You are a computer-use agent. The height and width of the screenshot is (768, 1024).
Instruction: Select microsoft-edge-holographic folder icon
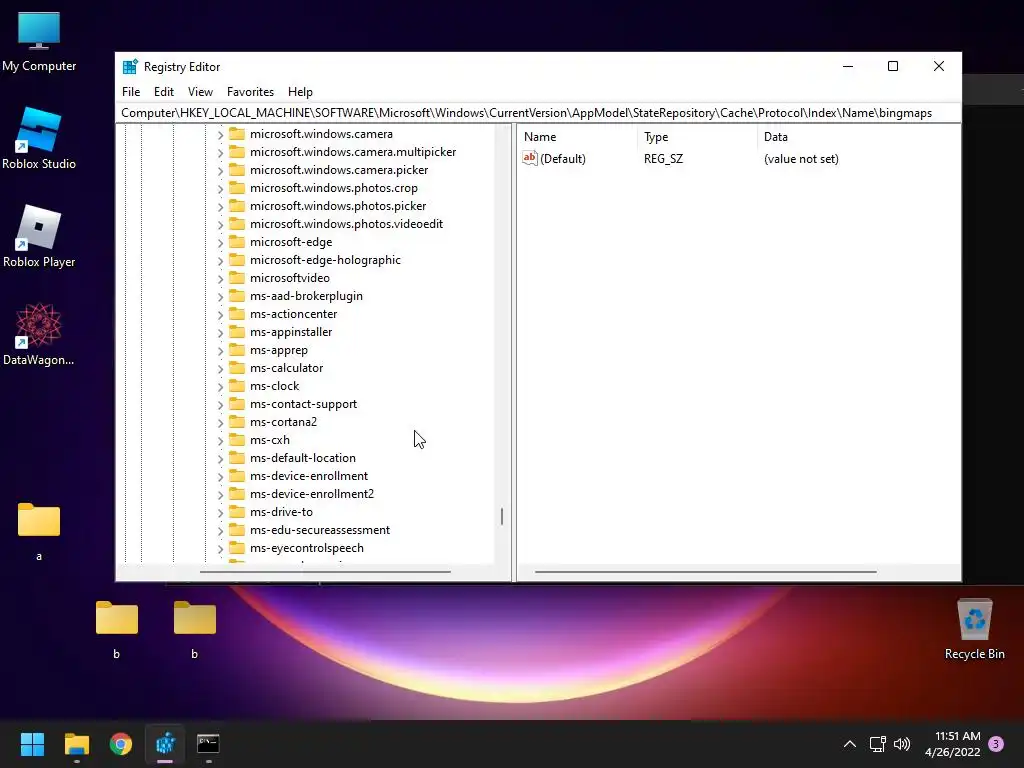coord(237,260)
